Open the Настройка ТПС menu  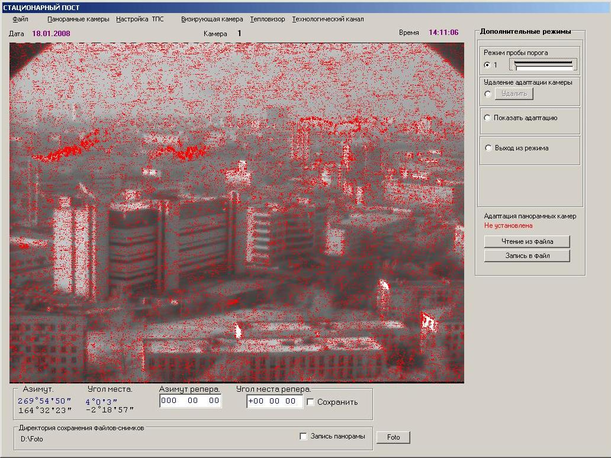[x=140, y=19]
